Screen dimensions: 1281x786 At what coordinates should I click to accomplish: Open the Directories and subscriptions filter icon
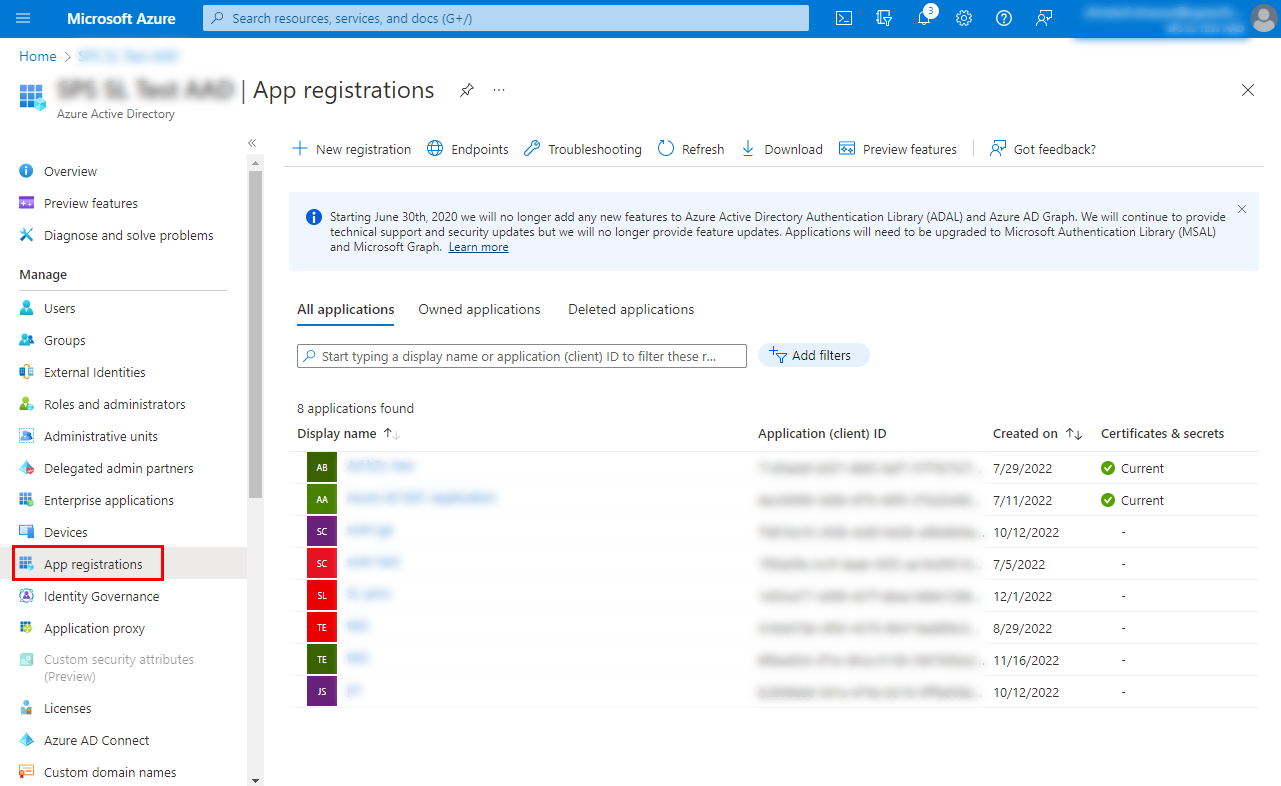pyautogui.click(x=884, y=18)
